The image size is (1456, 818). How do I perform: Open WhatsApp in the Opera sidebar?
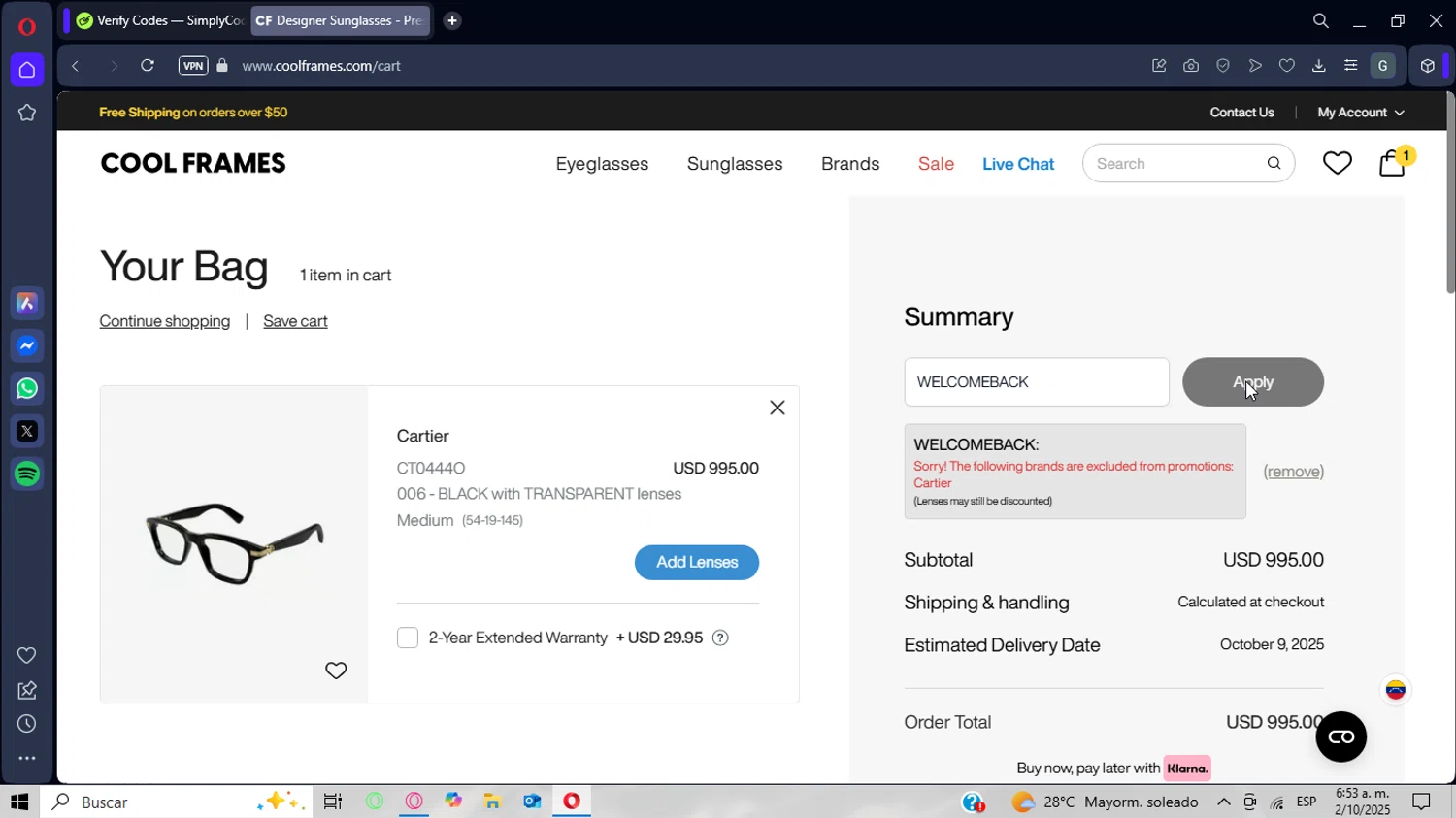coord(27,389)
